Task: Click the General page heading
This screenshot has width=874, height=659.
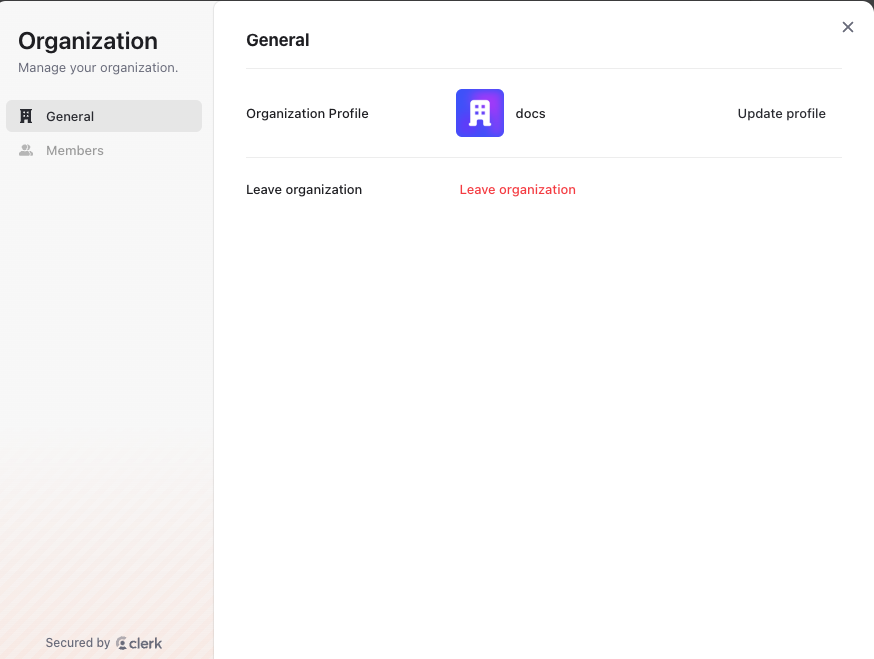Action: click(x=278, y=40)
